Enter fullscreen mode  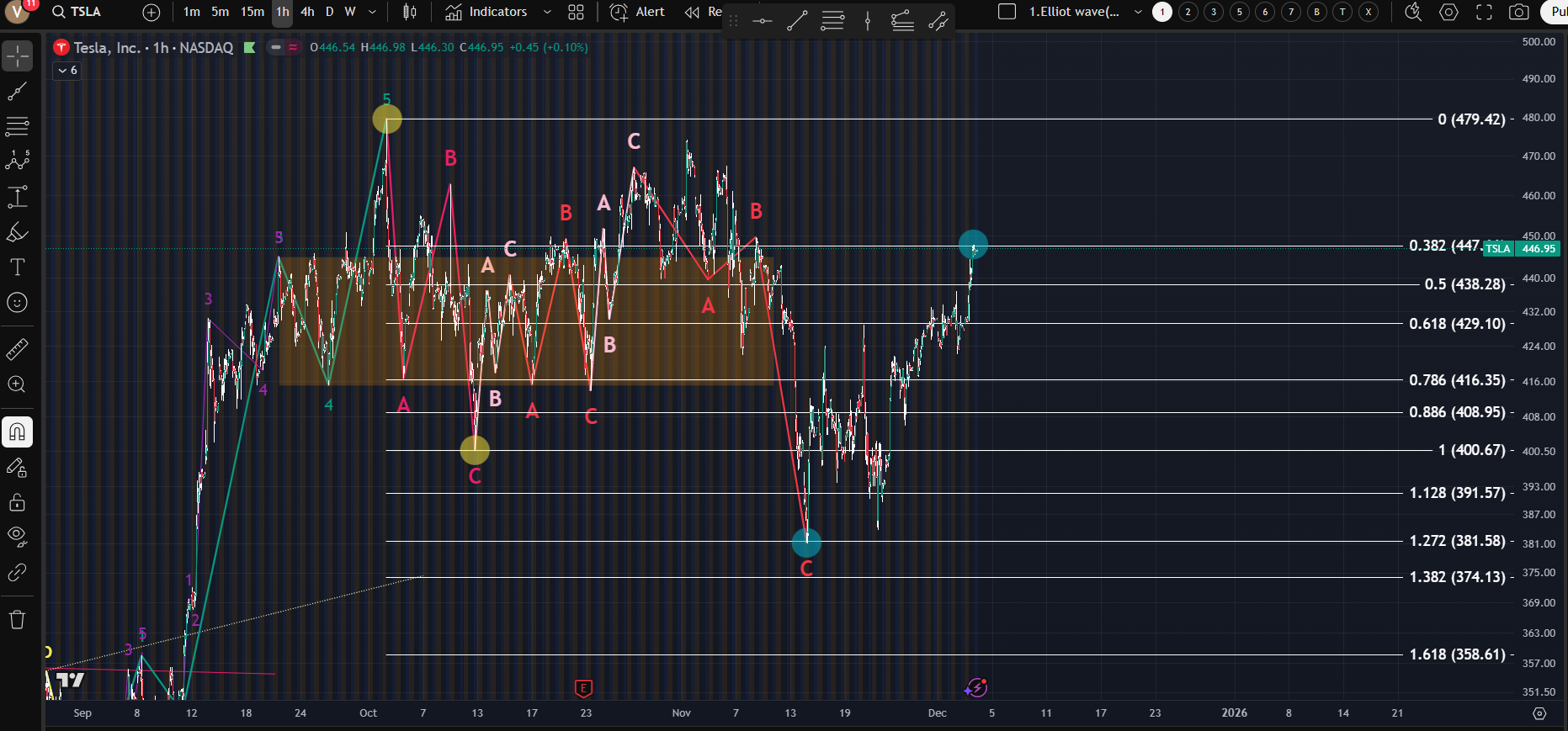point(1485,12)
